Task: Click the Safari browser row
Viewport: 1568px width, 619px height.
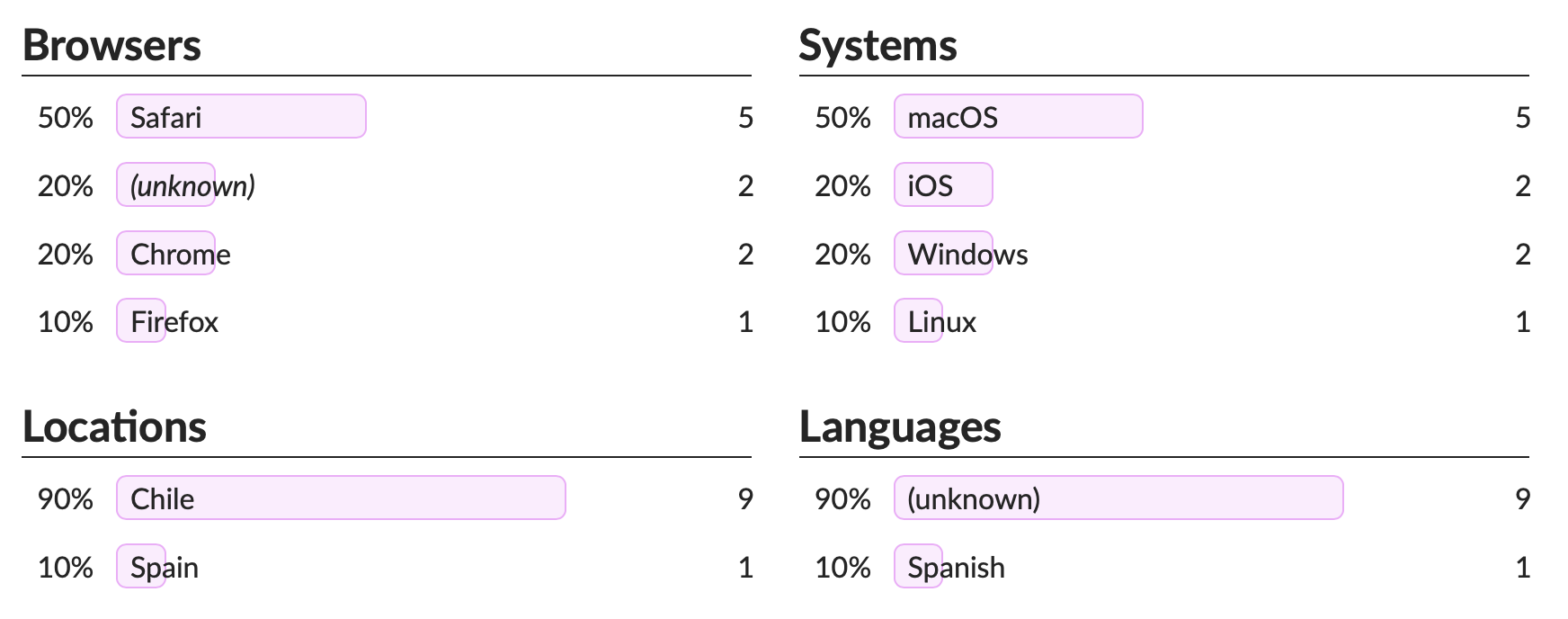Action: 166,117
